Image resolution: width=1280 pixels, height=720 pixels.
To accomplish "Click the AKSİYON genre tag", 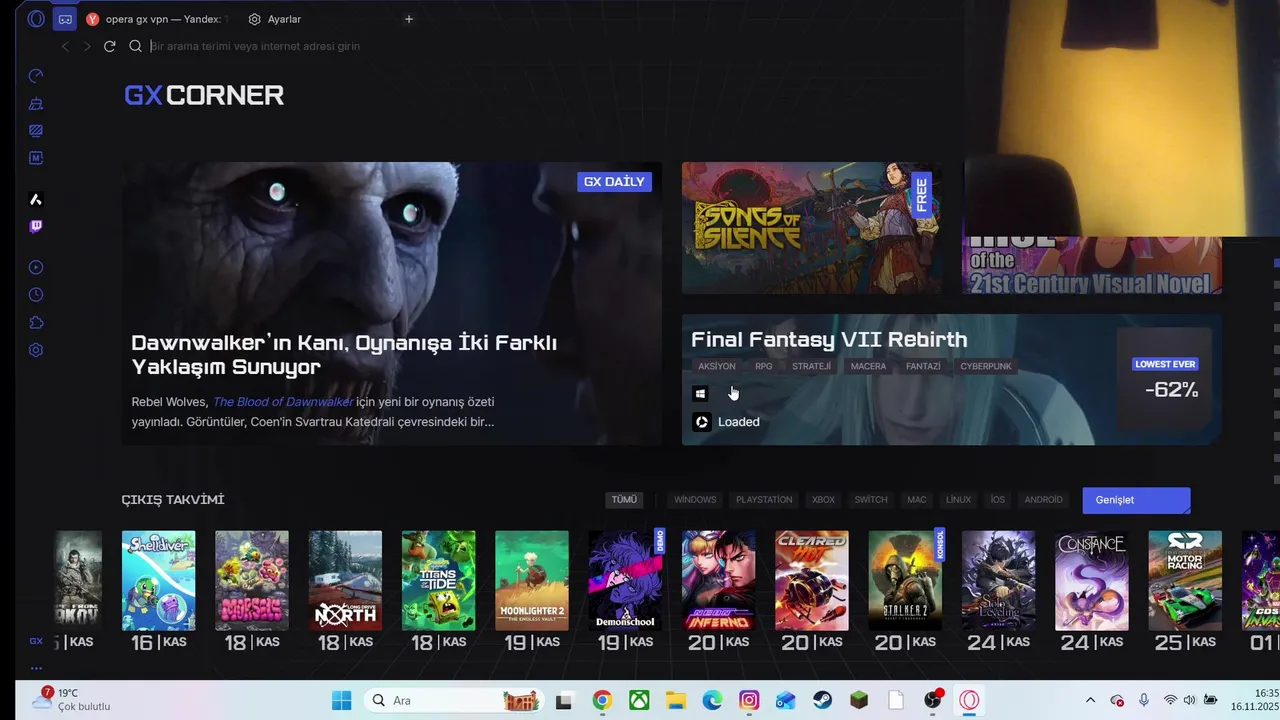I will click(x=717, y=367).
